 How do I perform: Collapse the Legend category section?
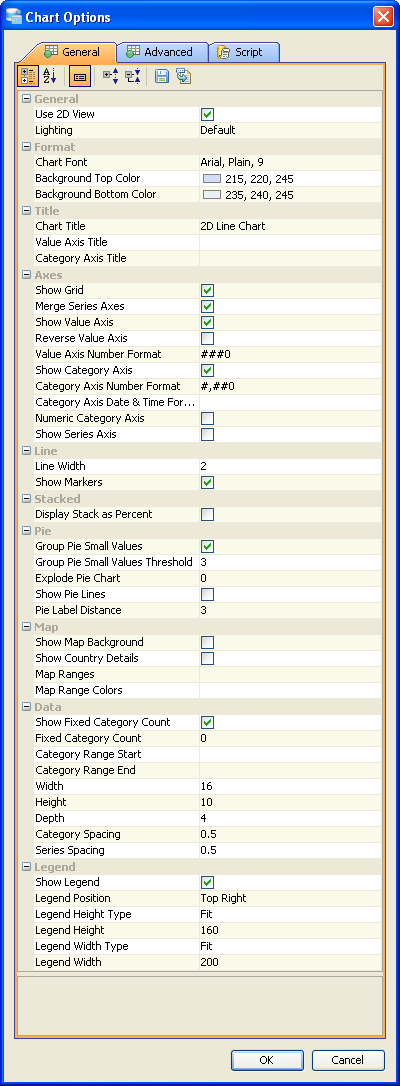pos(26,866)
